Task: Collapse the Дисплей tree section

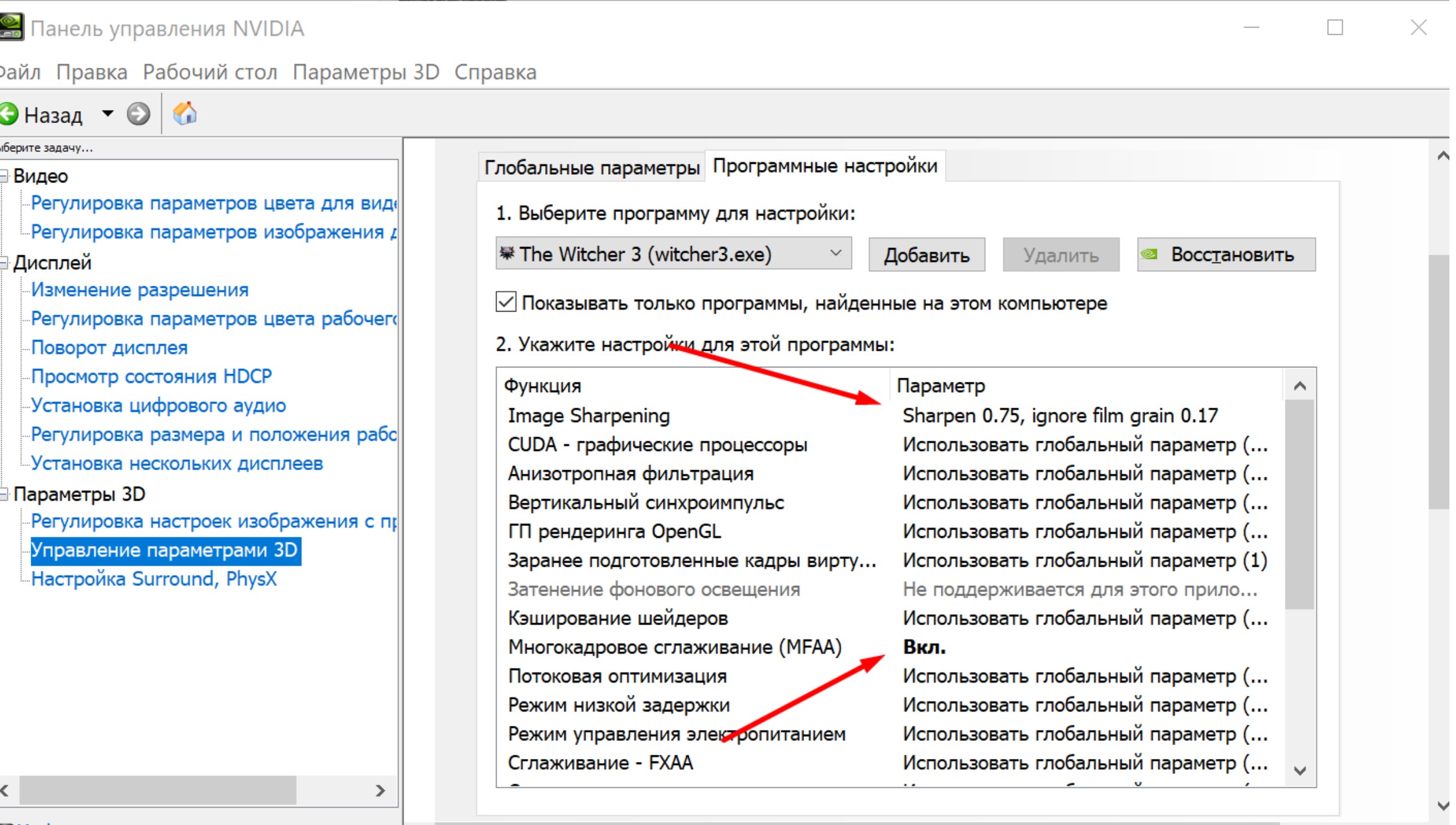Action: tap(4, 263)
